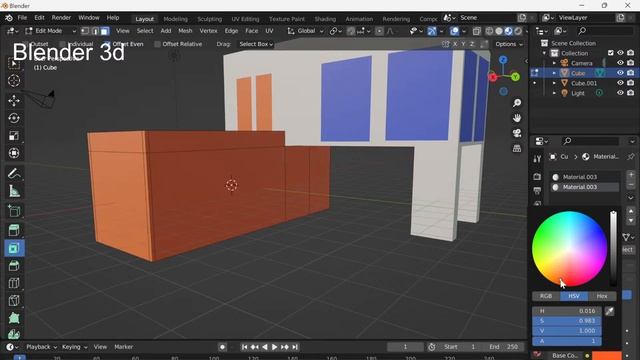Hide Cube.001 in viewport
Screen dimensions: 640x360
(620, 83)
